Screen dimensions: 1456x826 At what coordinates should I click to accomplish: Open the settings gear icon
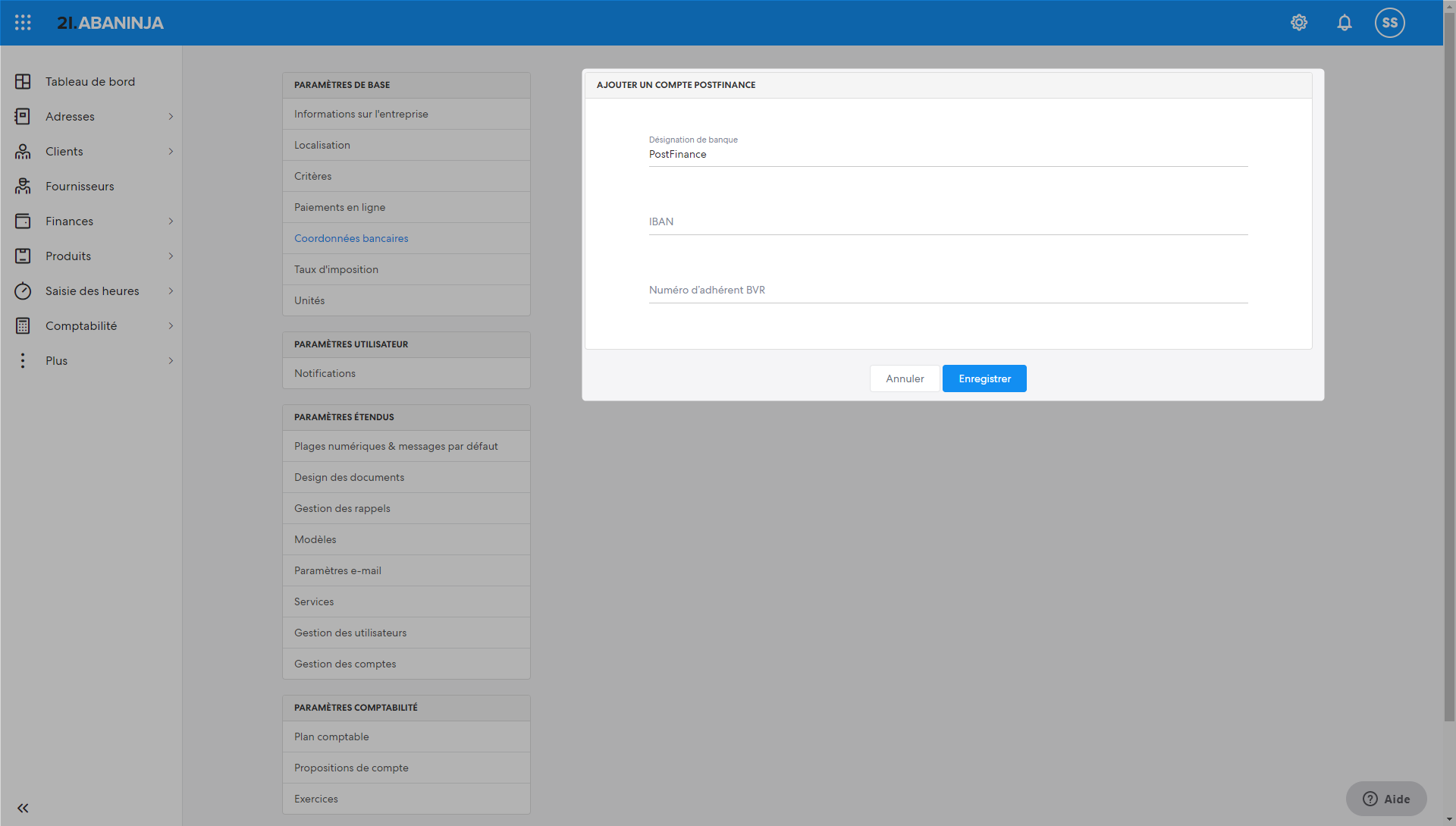click(1299, 23)
